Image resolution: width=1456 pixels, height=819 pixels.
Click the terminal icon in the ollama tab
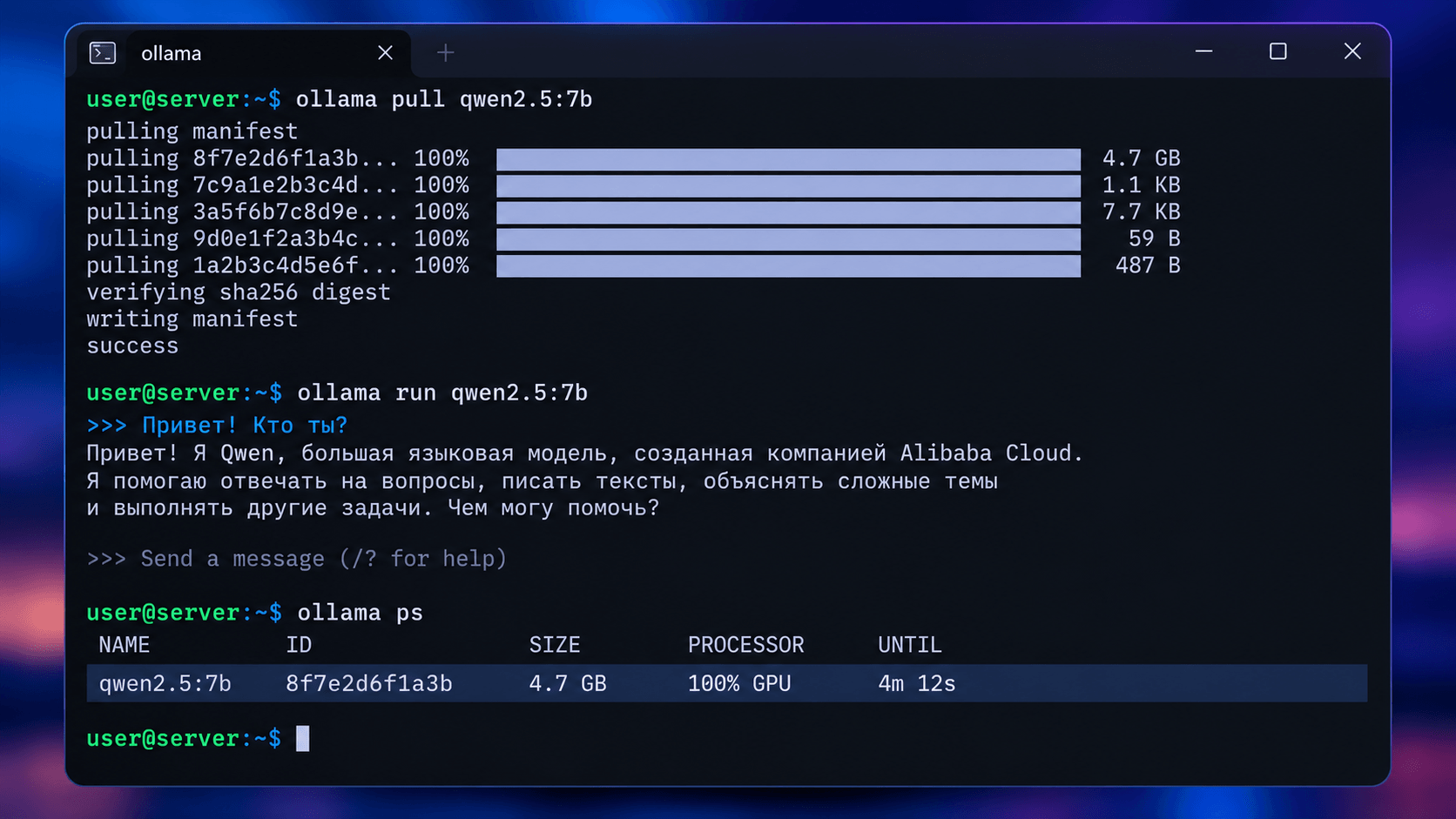[x=103, y=53]
